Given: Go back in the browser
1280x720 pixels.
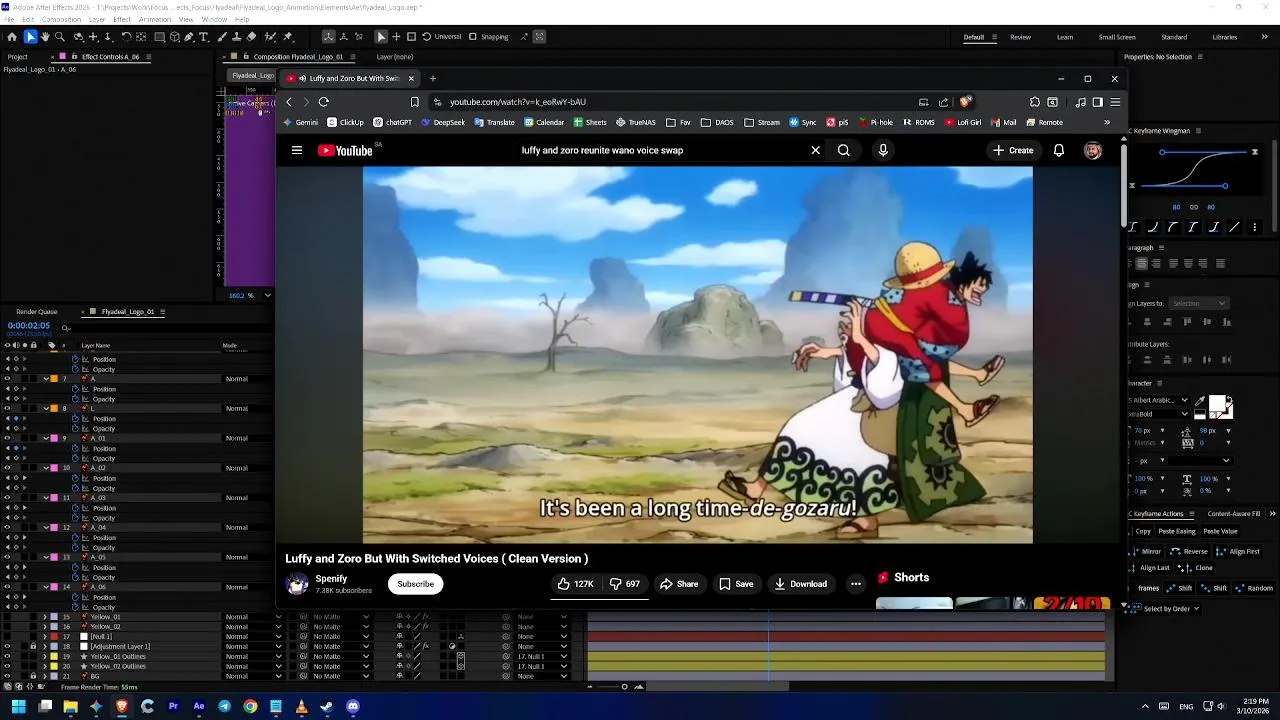Looking at the screenshot, I should [x=289, y=101].
